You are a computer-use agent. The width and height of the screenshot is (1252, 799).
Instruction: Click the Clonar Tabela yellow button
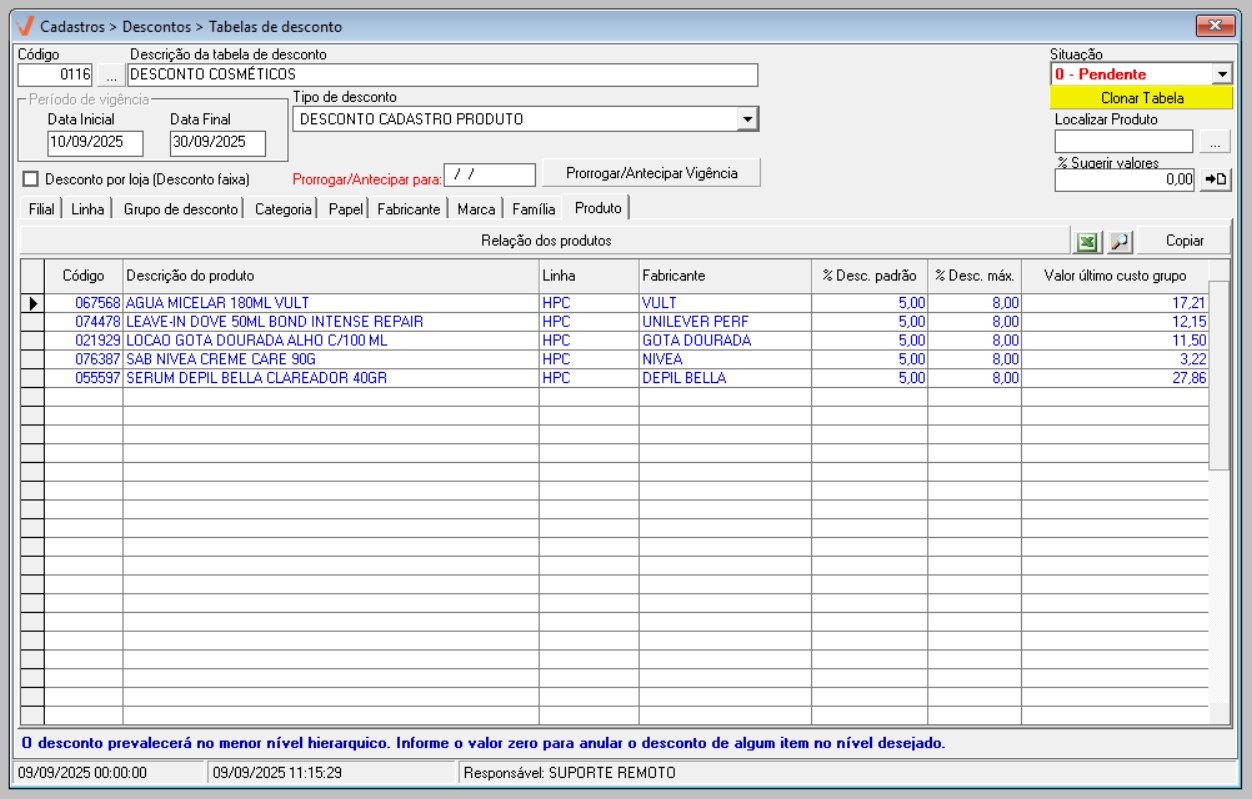(1141, 98)
